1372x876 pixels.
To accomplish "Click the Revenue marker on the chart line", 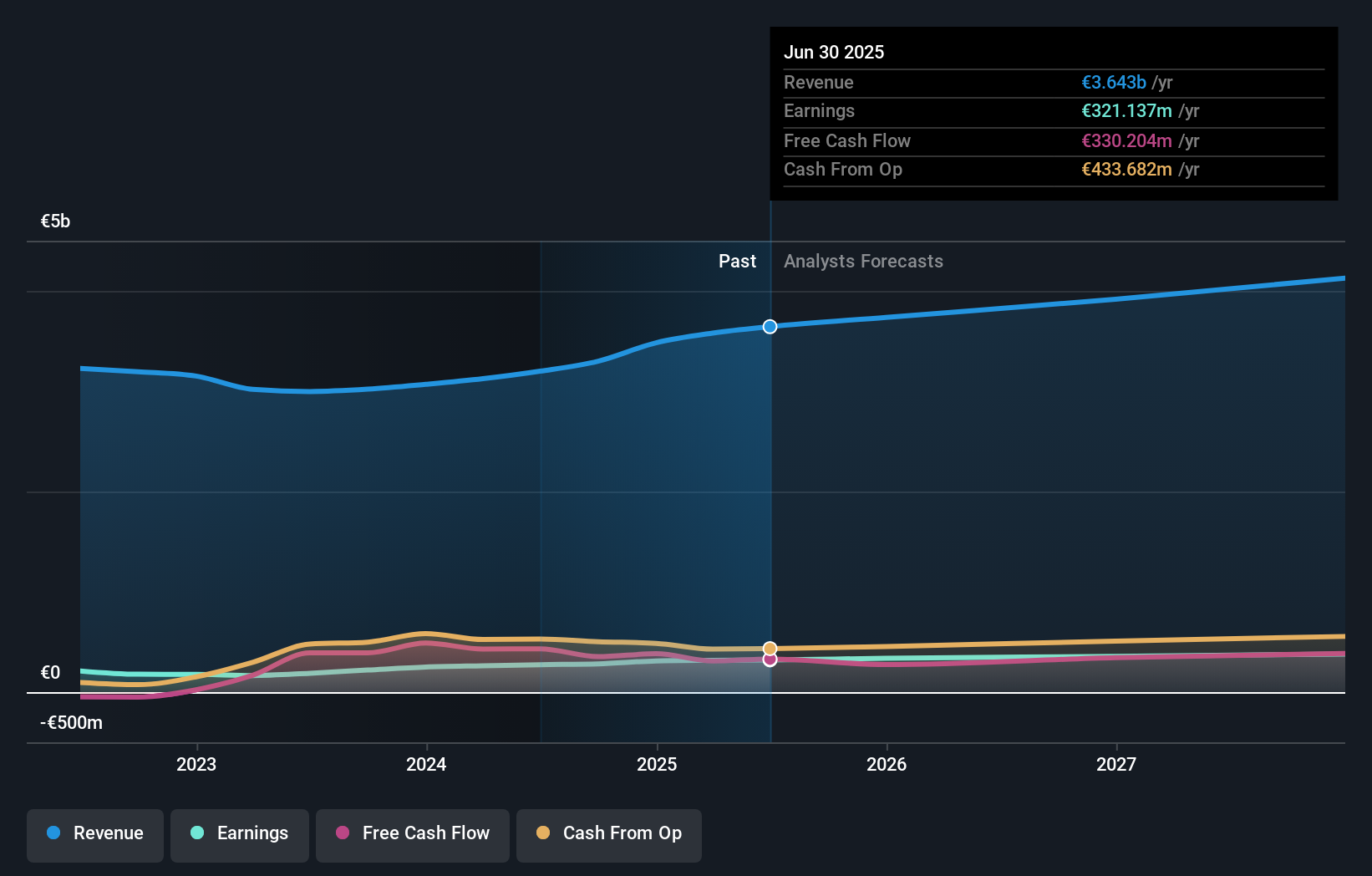I will (x=770, y=327).
